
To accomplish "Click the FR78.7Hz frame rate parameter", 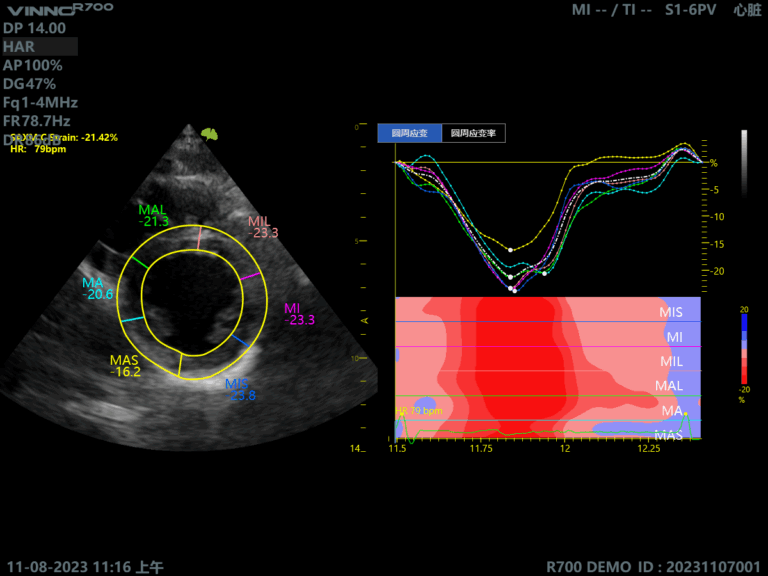I will tap(40, 121).
